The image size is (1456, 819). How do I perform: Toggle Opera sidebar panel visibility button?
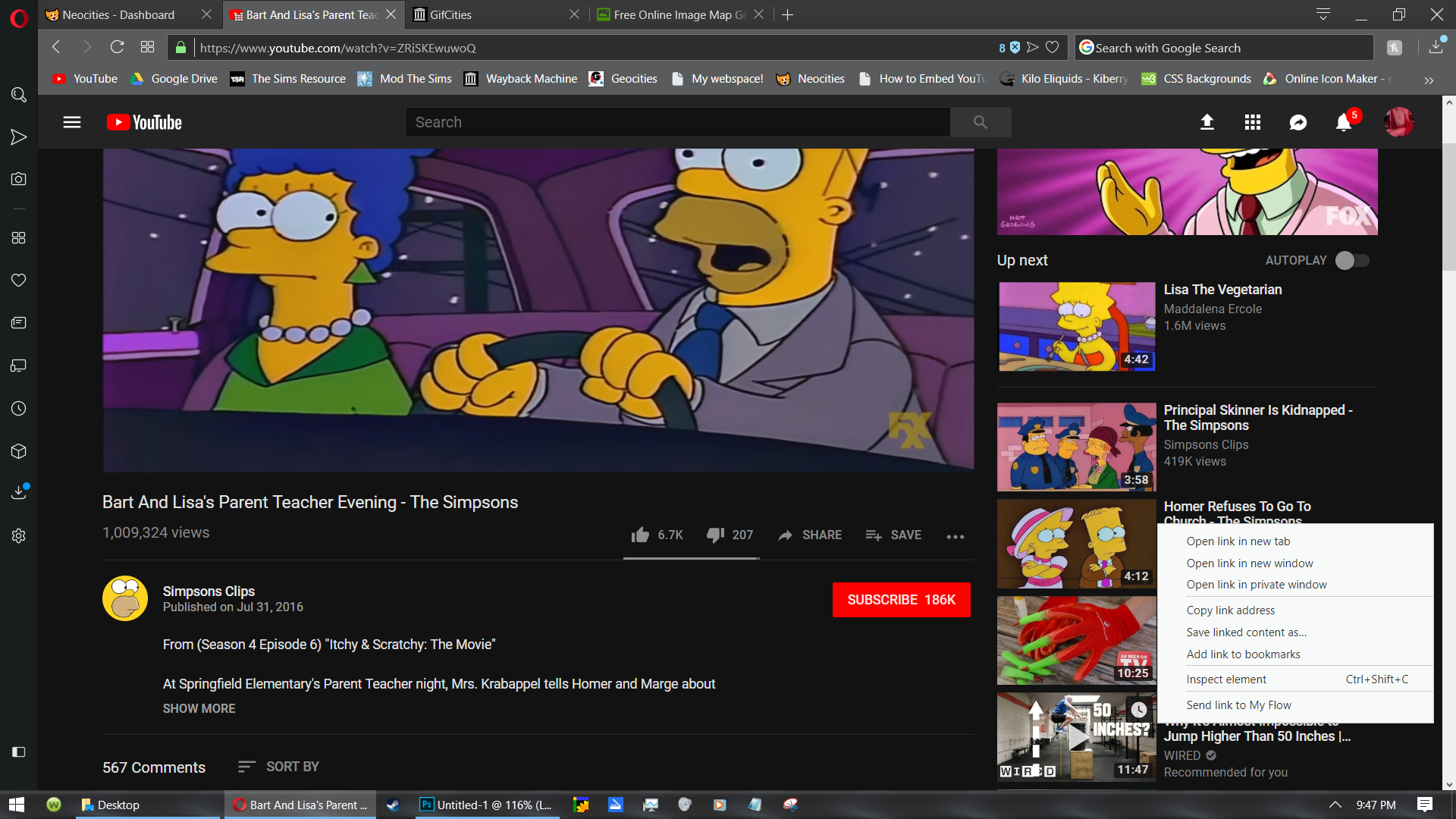(x=19, y=752)
